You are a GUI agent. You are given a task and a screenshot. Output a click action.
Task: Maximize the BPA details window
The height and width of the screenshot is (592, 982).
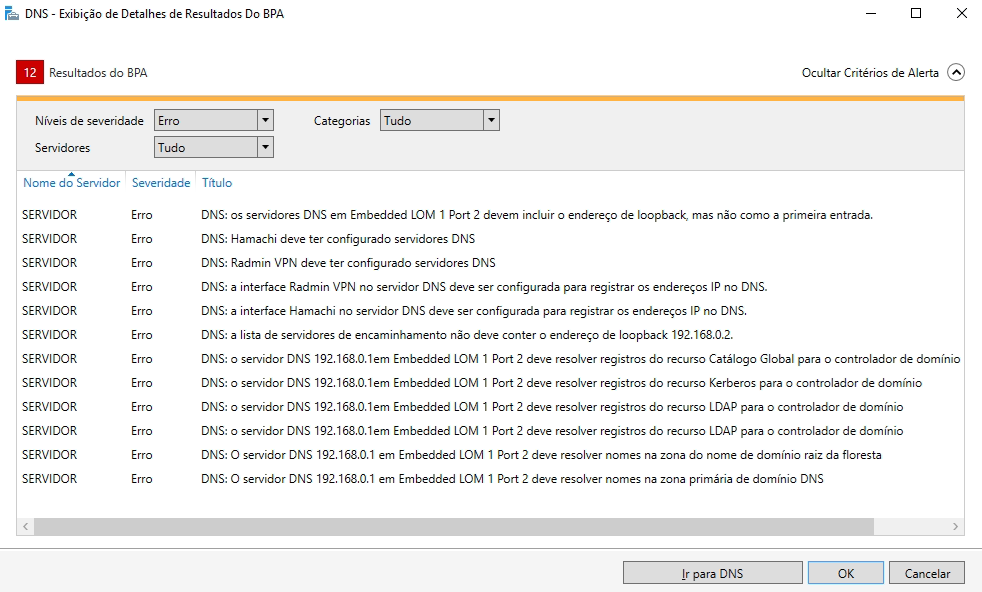click(916, 13)
